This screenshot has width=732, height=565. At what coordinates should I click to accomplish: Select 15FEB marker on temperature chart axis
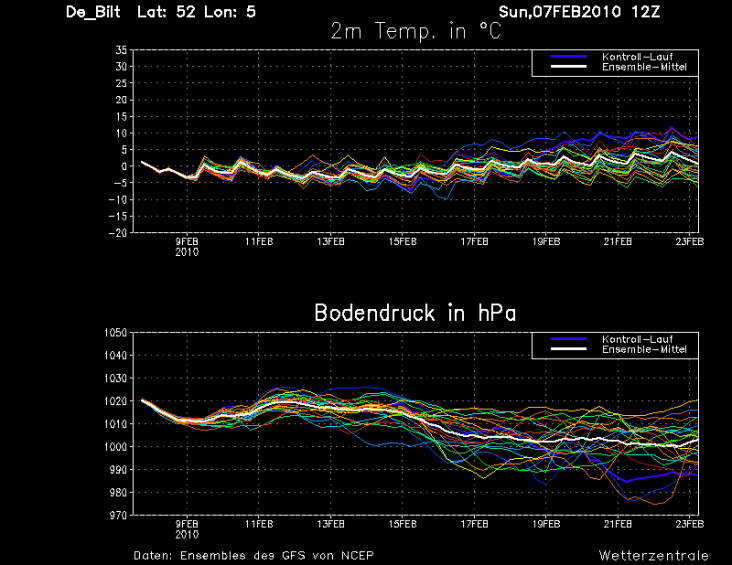tap(403, 241)
